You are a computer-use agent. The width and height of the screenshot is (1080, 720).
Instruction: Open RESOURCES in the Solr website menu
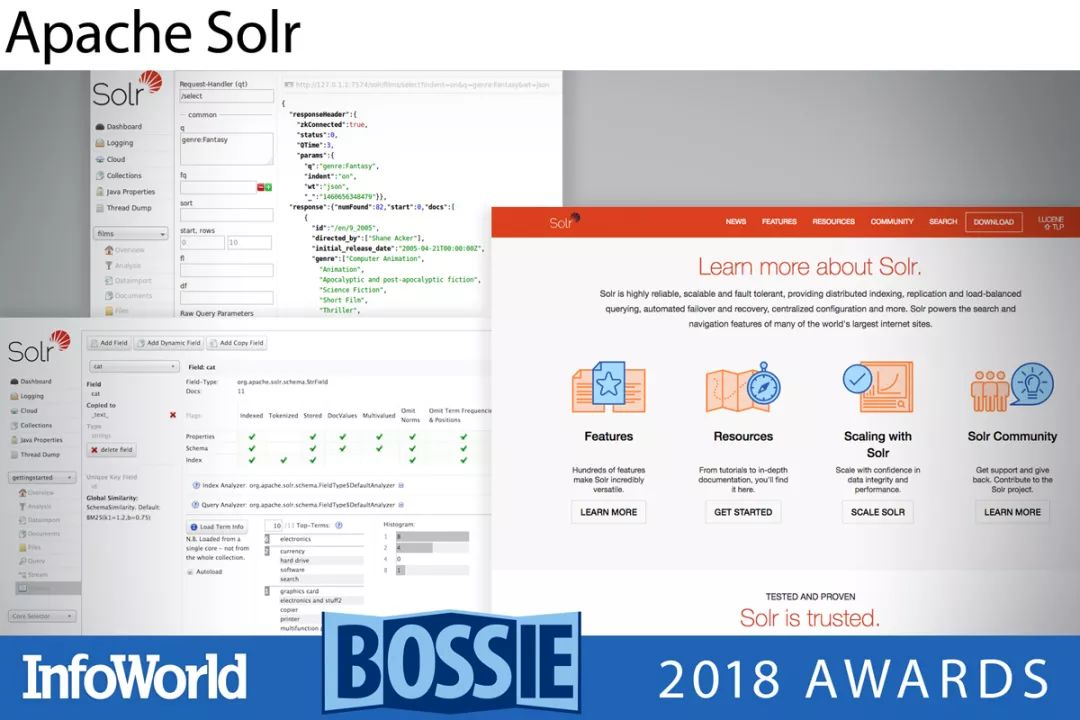[x=833, y=222]
